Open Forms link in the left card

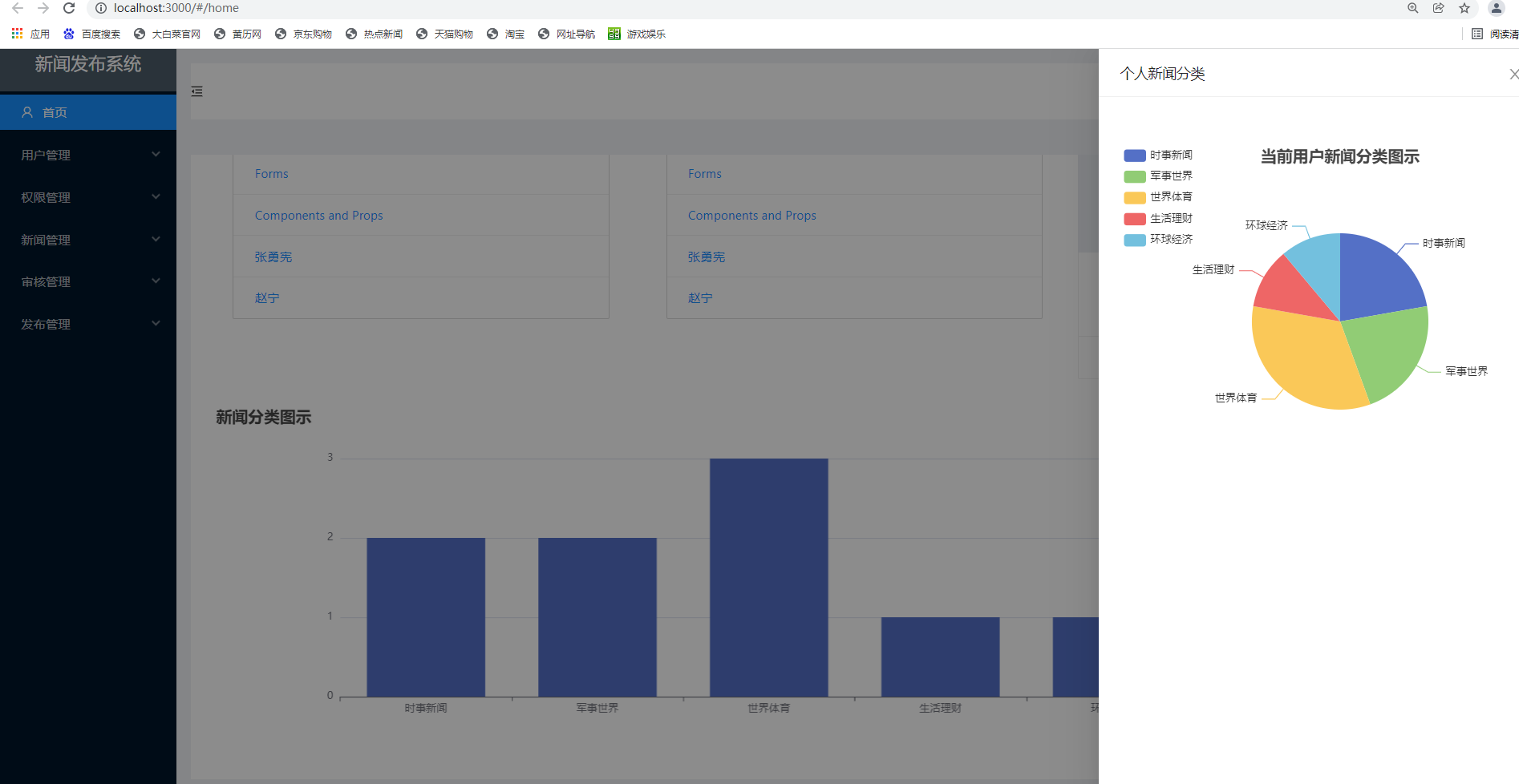click(271, 174)
